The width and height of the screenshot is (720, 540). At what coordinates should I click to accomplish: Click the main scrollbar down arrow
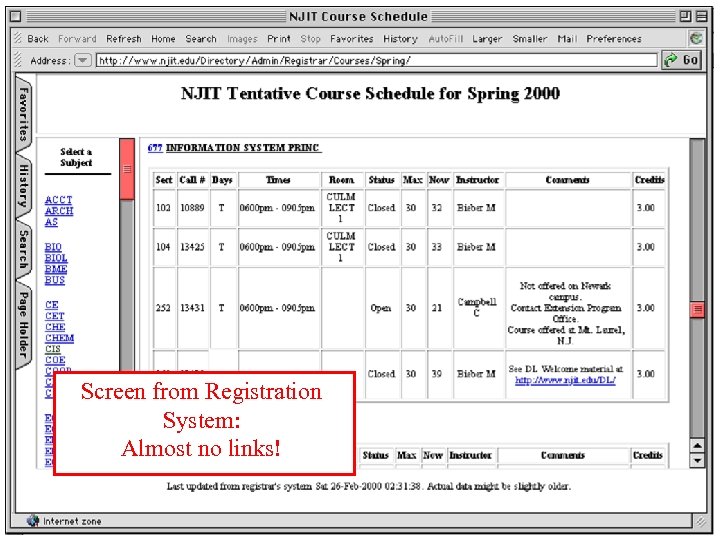698,460
